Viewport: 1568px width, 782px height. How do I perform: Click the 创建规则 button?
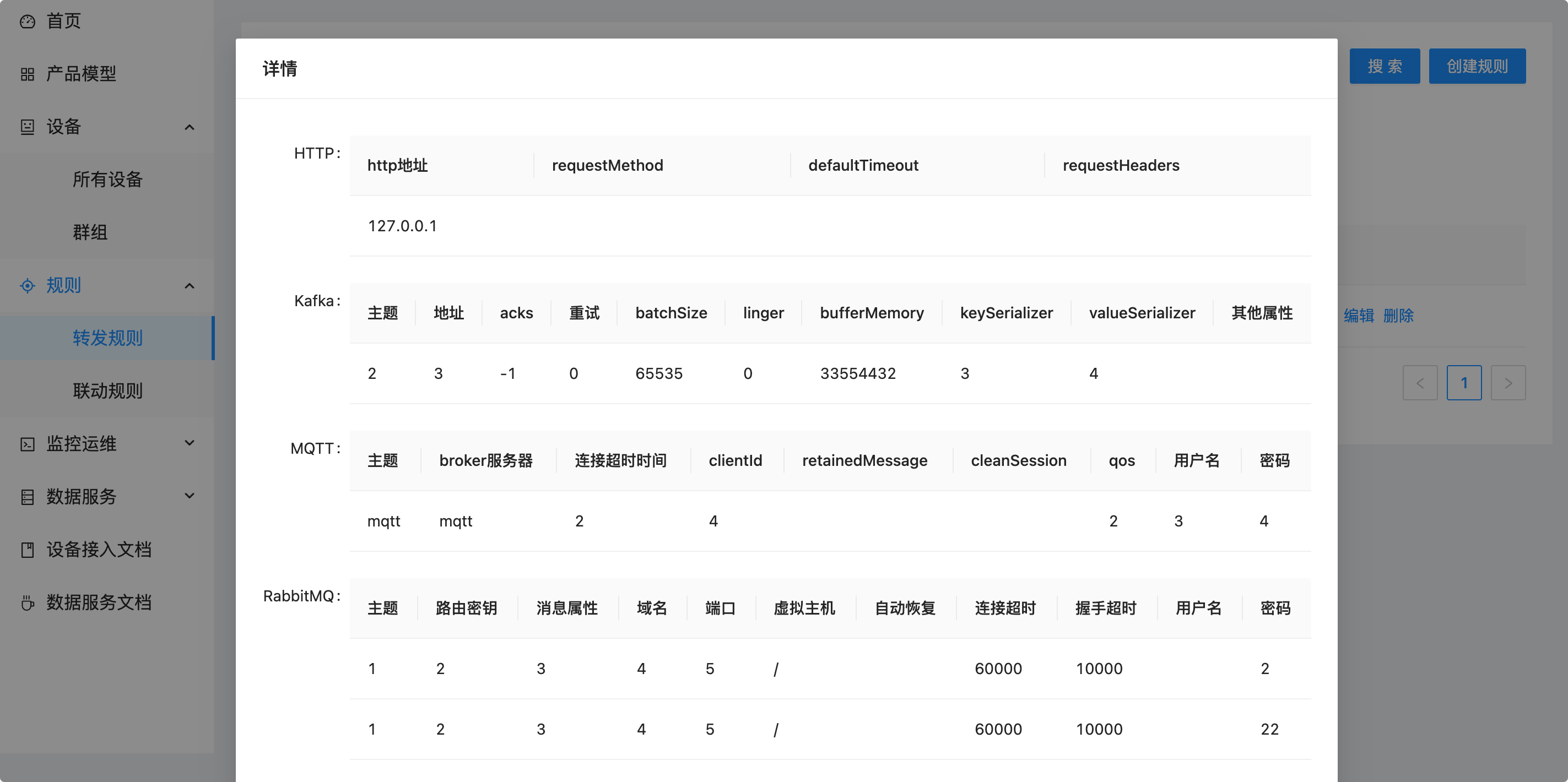[x=1477, y=66]
